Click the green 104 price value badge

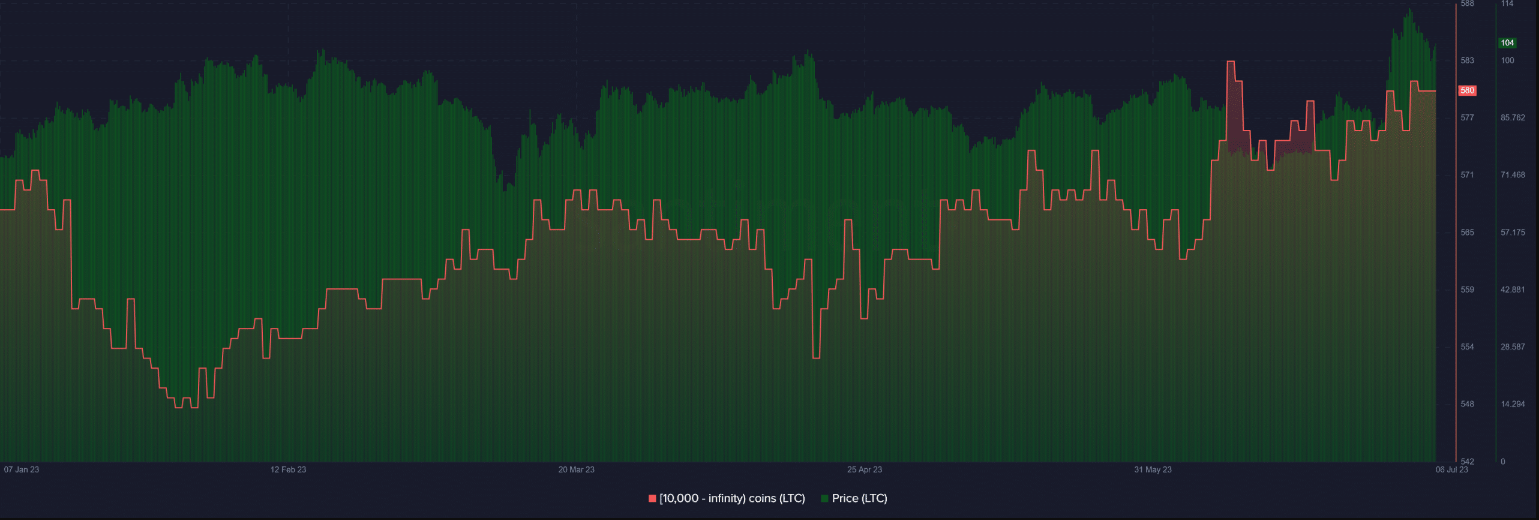tap(1507, 43)
